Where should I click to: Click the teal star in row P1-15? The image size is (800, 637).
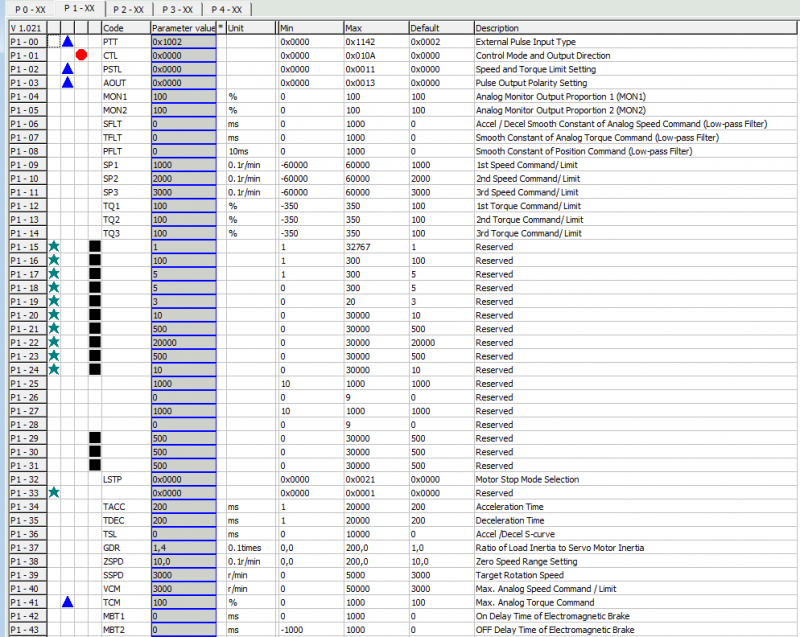[54, 246]
